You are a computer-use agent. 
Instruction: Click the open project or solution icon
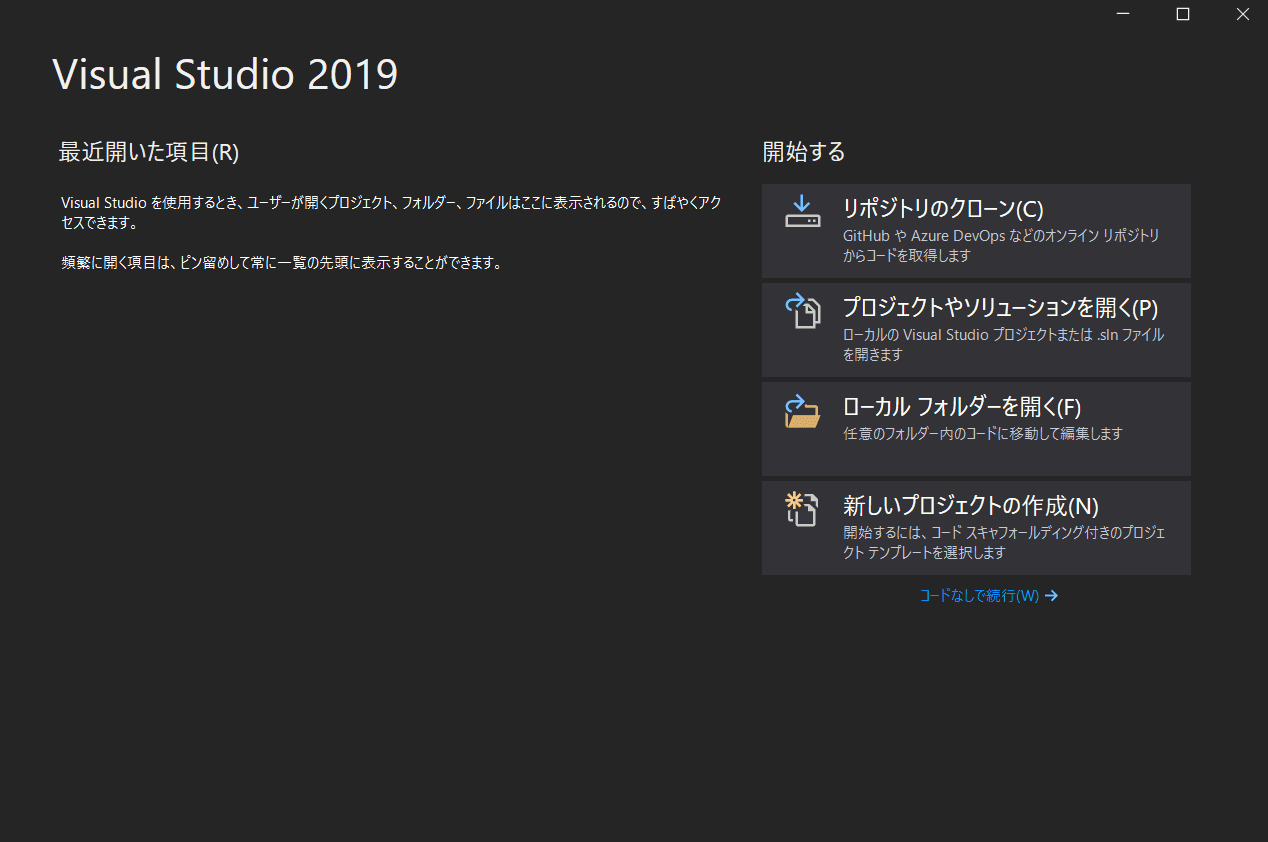pyautogui.click(x=802, y=311)
